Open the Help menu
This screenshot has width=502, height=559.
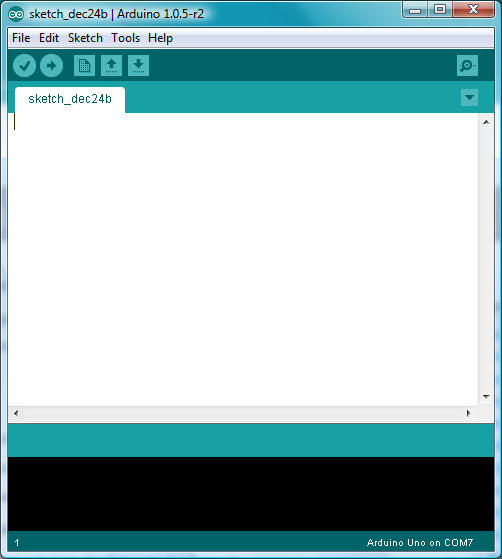coord(160,38)
